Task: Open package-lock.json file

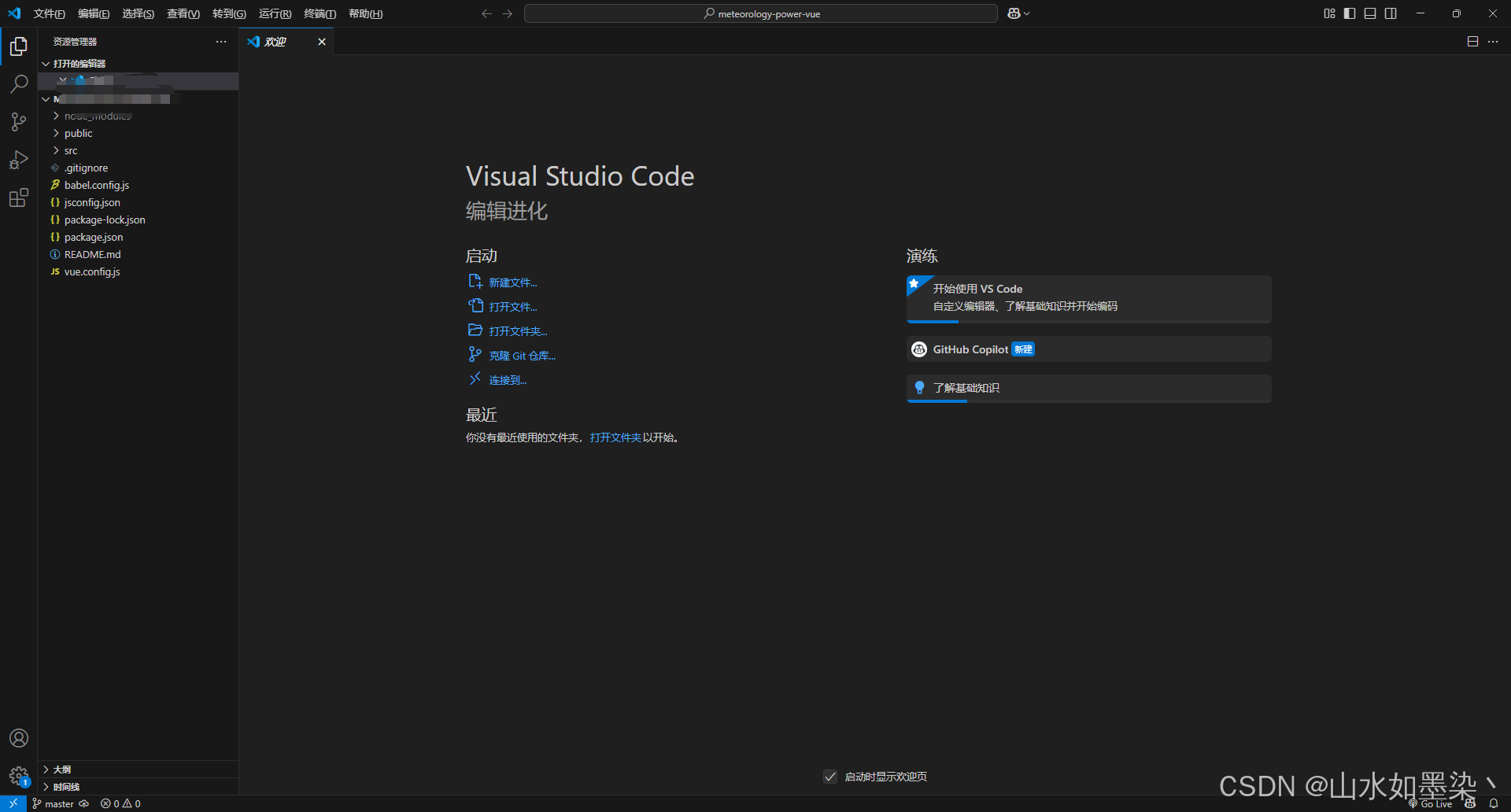Action: point(138,220)
